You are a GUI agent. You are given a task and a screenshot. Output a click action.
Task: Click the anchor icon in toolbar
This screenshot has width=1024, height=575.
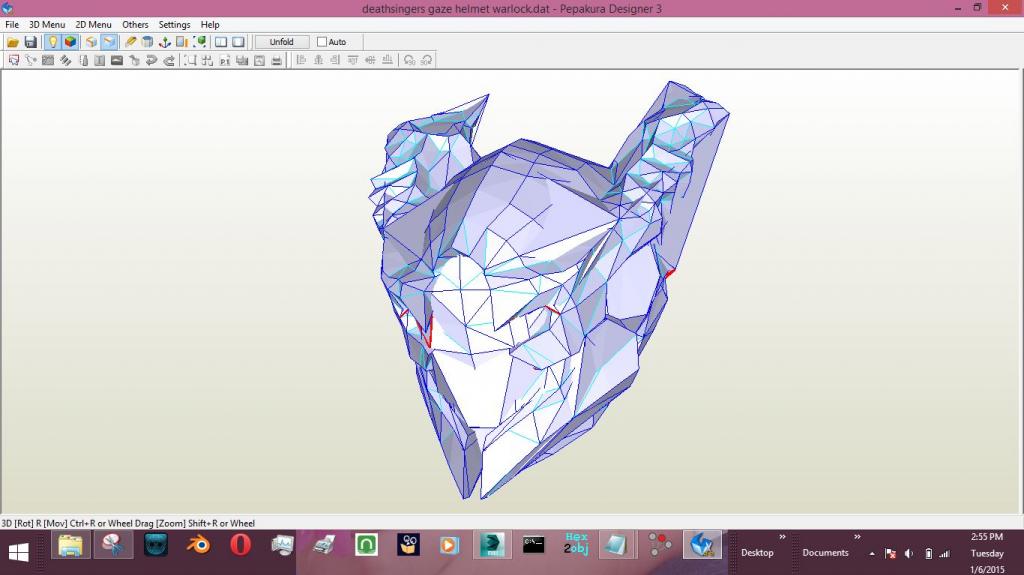(x=165, y=42)
